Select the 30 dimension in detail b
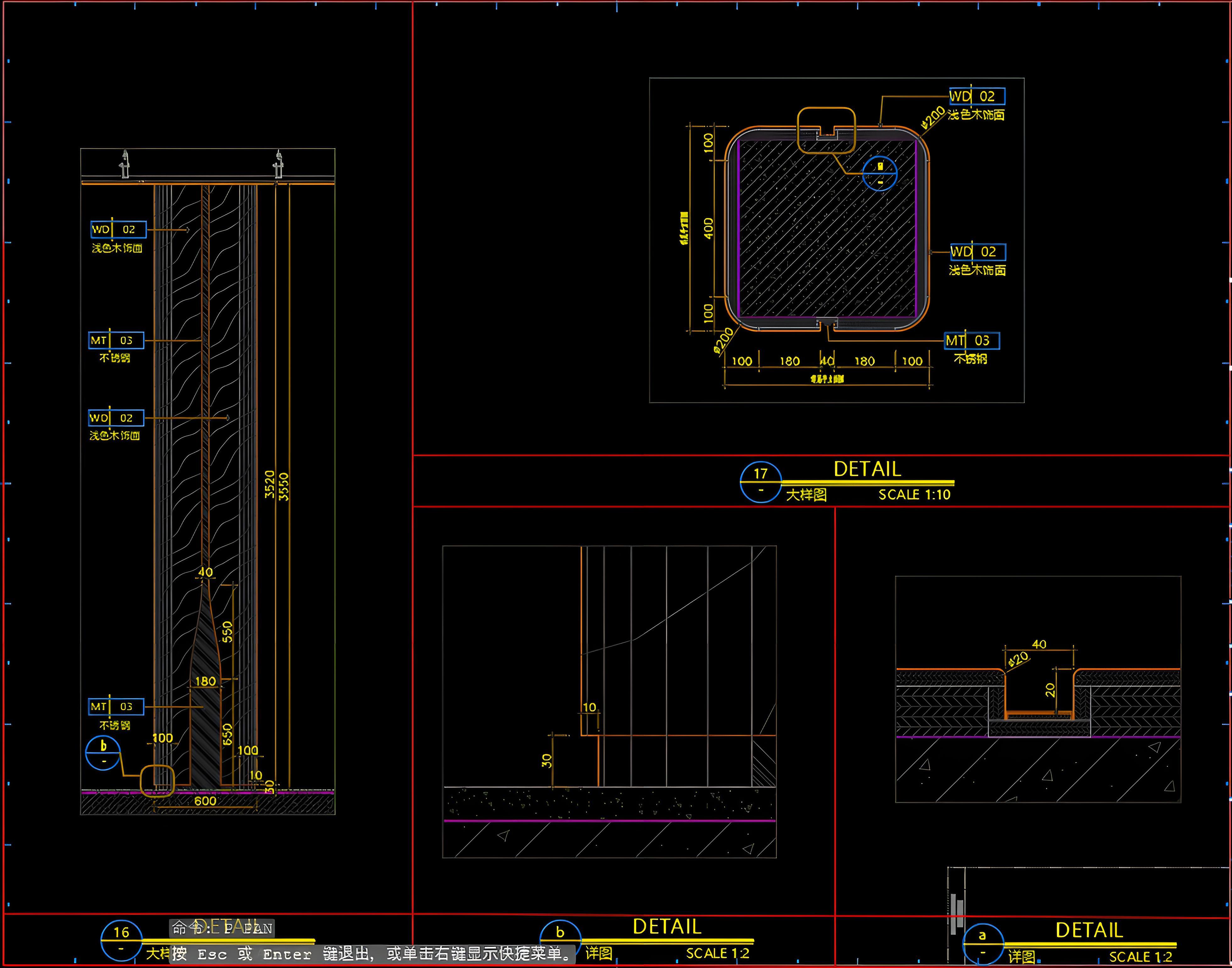1232x968 pixels. (x=546, y=761)
